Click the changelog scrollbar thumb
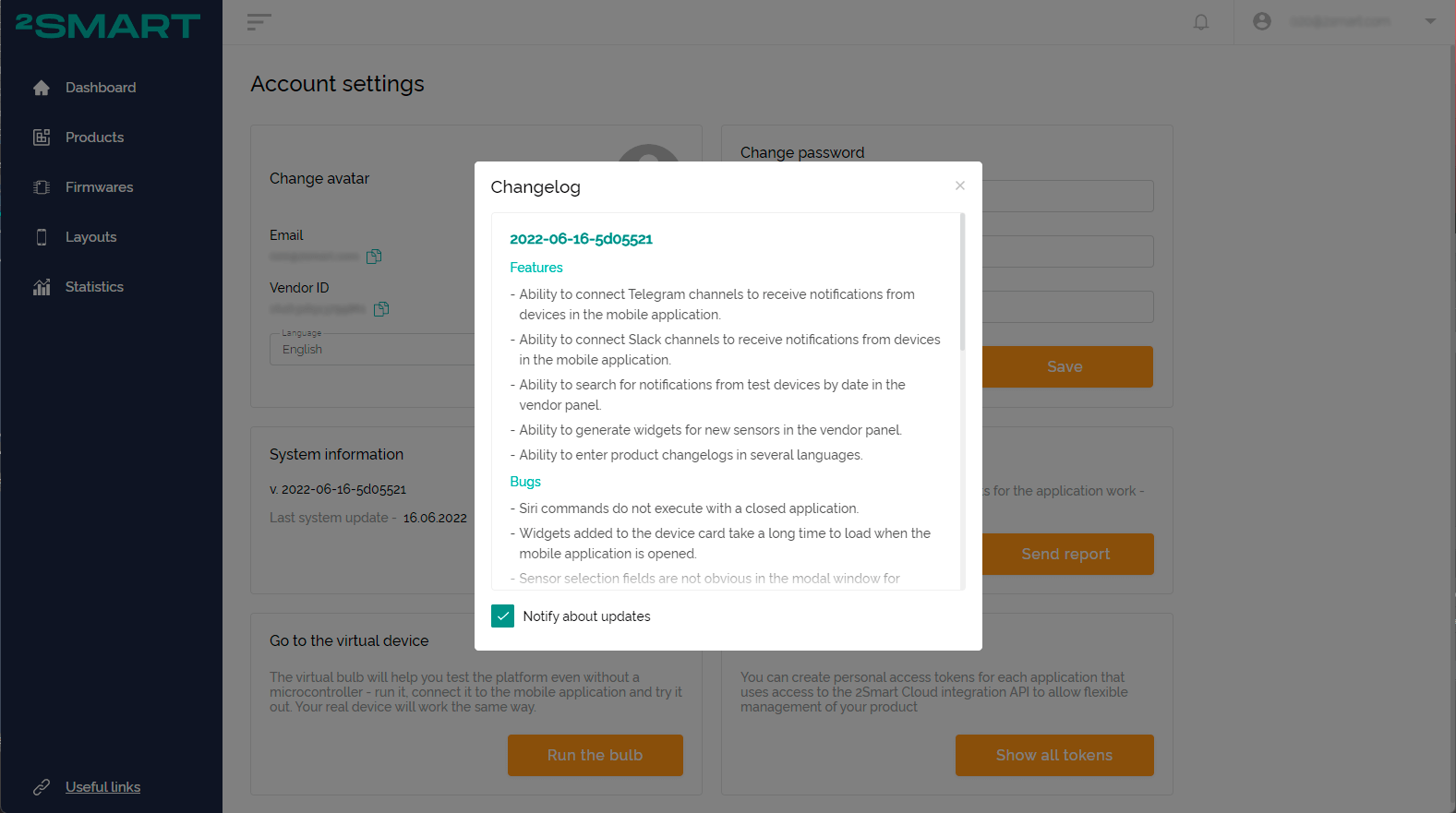Screen dimensions: 1456x813 [x=962, y=282]
